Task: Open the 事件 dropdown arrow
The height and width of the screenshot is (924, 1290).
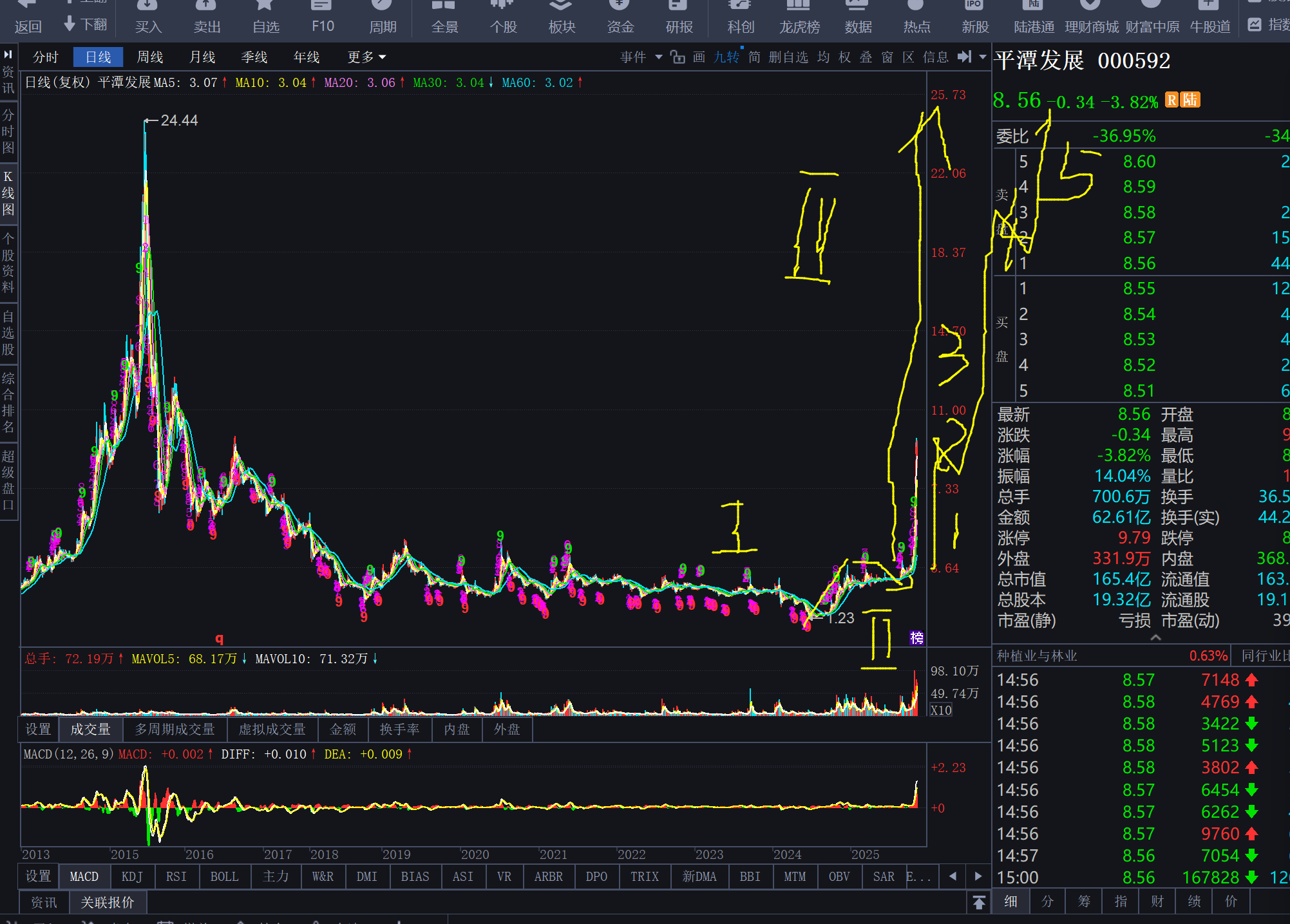Action: (658, 57)
